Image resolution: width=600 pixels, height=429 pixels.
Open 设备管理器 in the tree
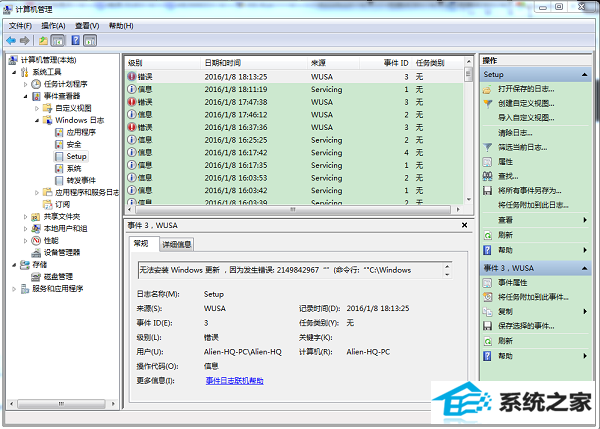(x=56, y=252)
